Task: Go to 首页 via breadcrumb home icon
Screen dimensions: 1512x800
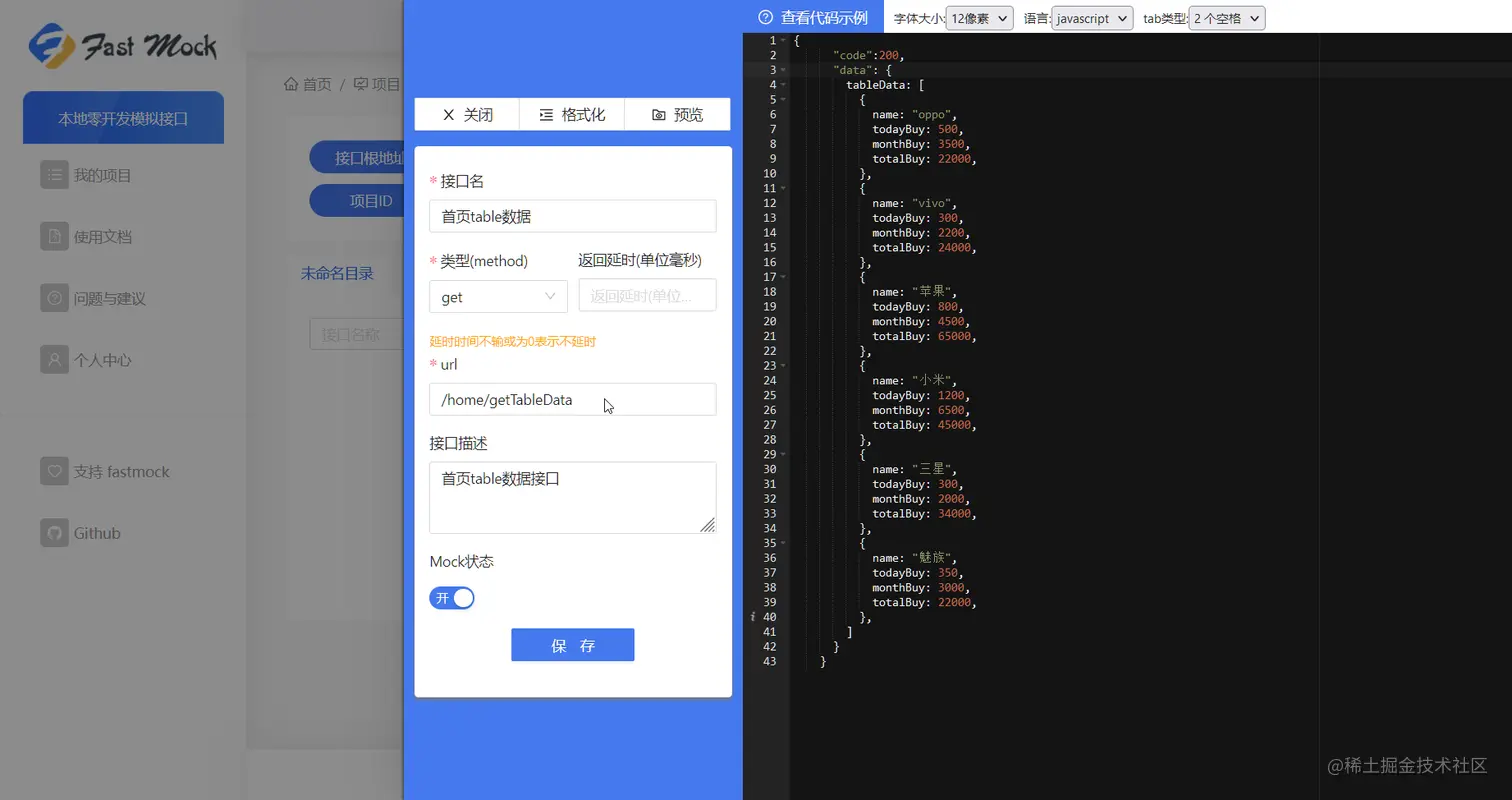Action: tap(291, 84)
